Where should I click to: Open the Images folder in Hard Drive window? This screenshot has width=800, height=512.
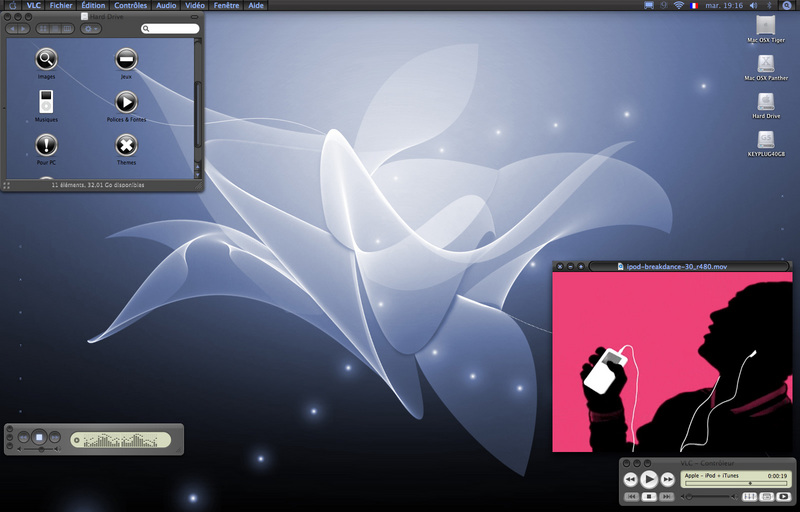46,60
